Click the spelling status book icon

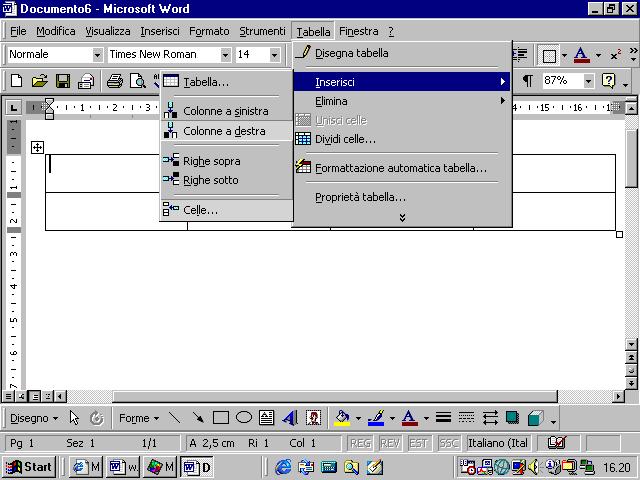(557, 443)
